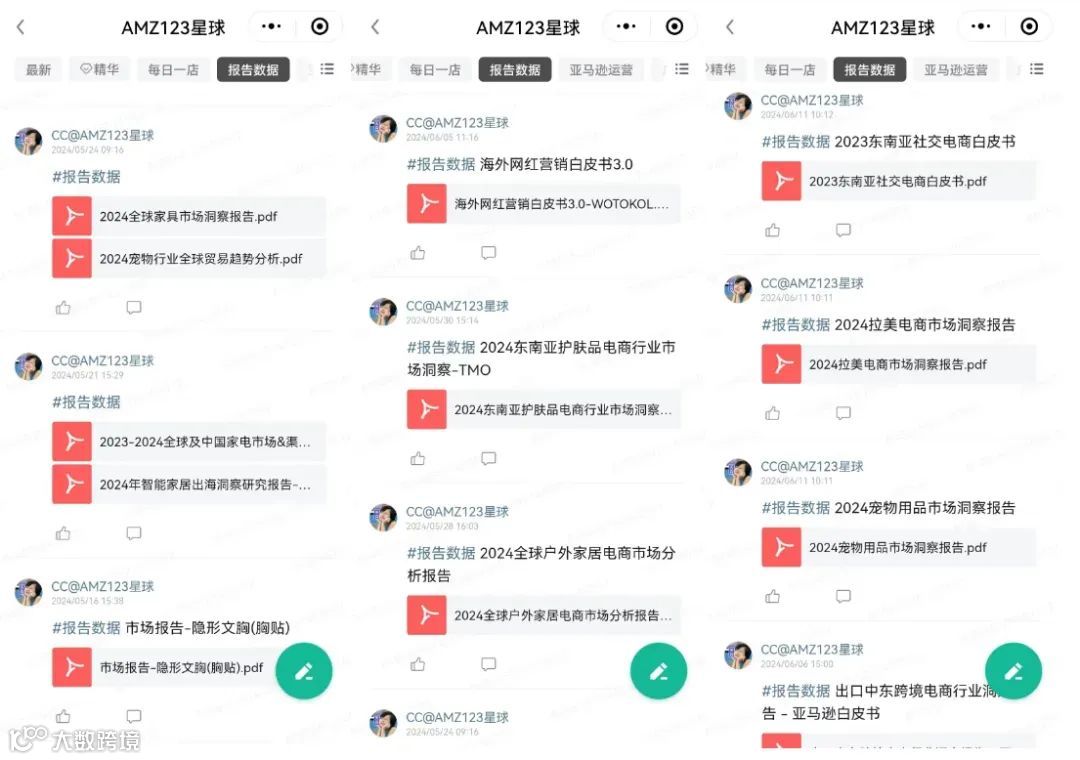Screen dimensions: 1080x760
Task: Tap the back arrow in the left panel
Action: [x=21, y=27]
